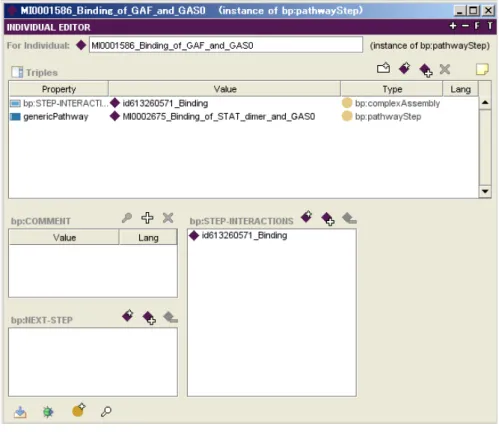Maximize the MI0001586 window
Image resolution: width=499 pixels, height=433 pixels.
coord(474,11)
